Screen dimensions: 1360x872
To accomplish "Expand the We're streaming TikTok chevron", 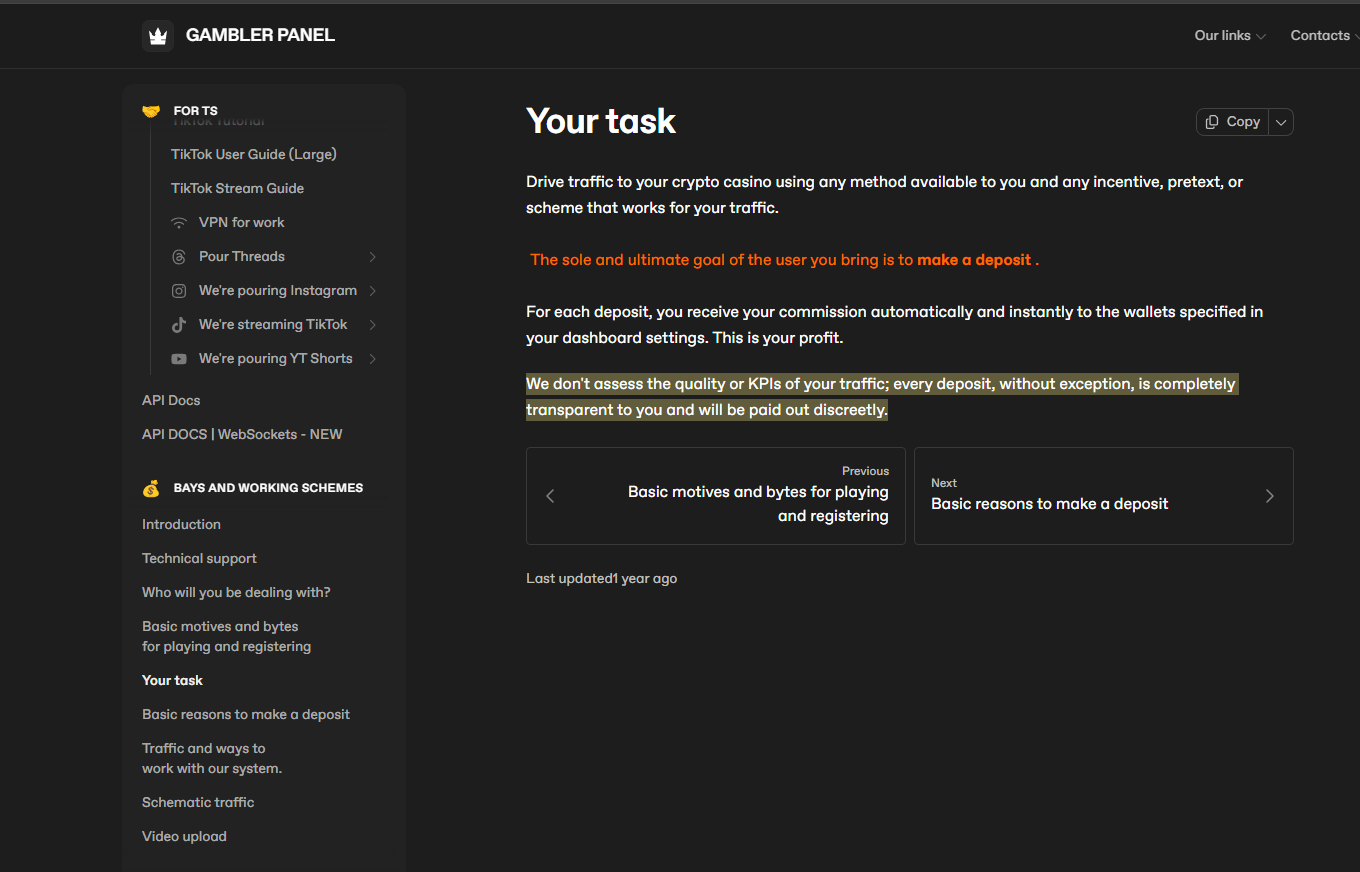I will [372, 325].
